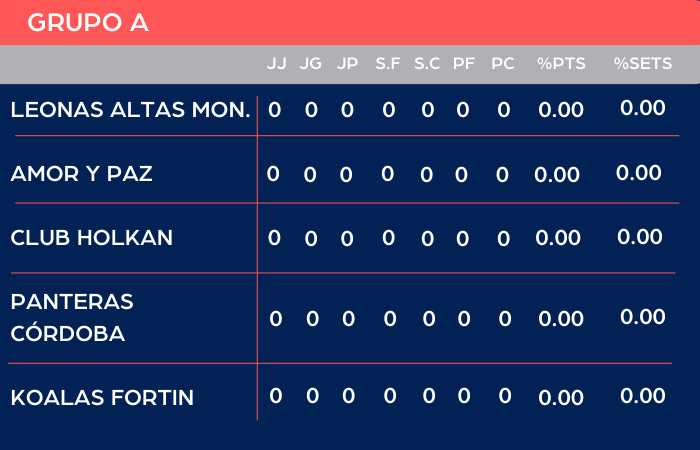This screenshot has height=450, width=700.
Task: Select PANTERAS CÓRDOBA's %PTS value
Action: (561, 319)
